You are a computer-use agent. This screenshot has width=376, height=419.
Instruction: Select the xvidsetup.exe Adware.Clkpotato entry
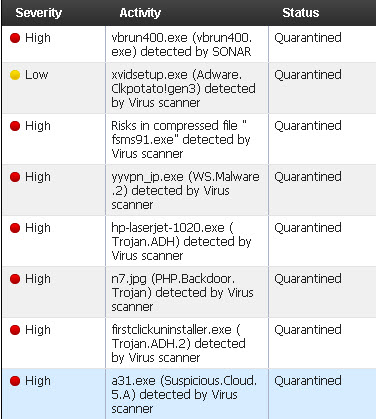tap(188, 88)
